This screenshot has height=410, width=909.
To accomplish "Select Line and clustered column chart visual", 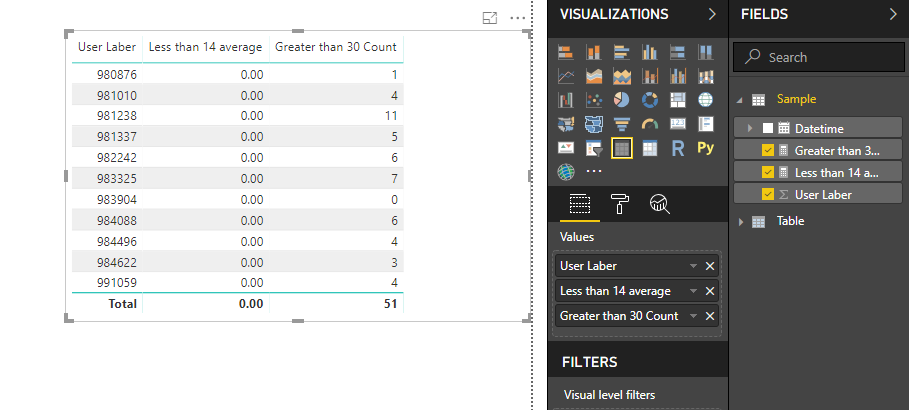I will 678,76.
